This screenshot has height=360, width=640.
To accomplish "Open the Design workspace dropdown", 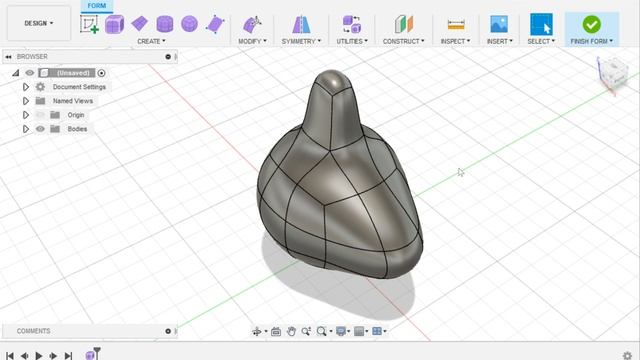I will [x=38, y=23].
